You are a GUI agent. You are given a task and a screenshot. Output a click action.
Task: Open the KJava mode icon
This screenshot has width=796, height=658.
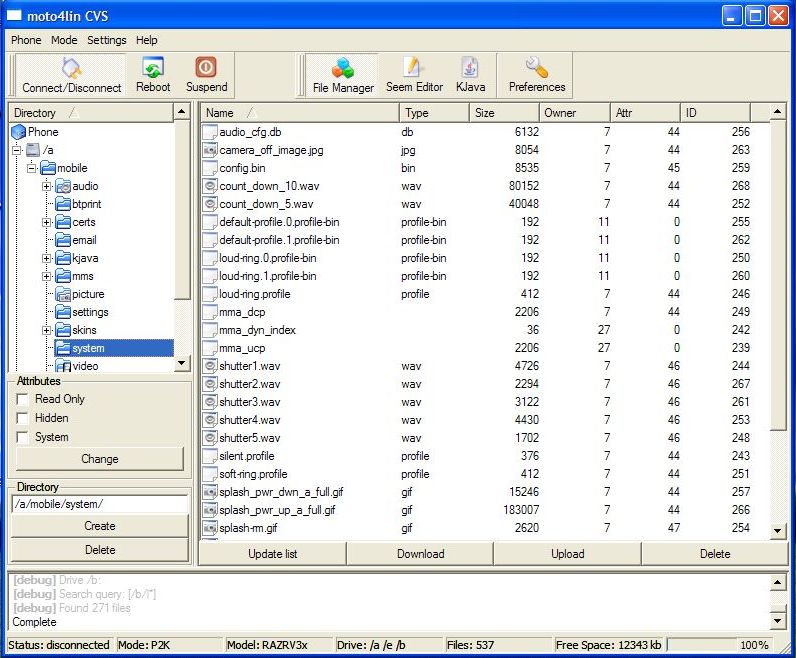tap(470, 67)
